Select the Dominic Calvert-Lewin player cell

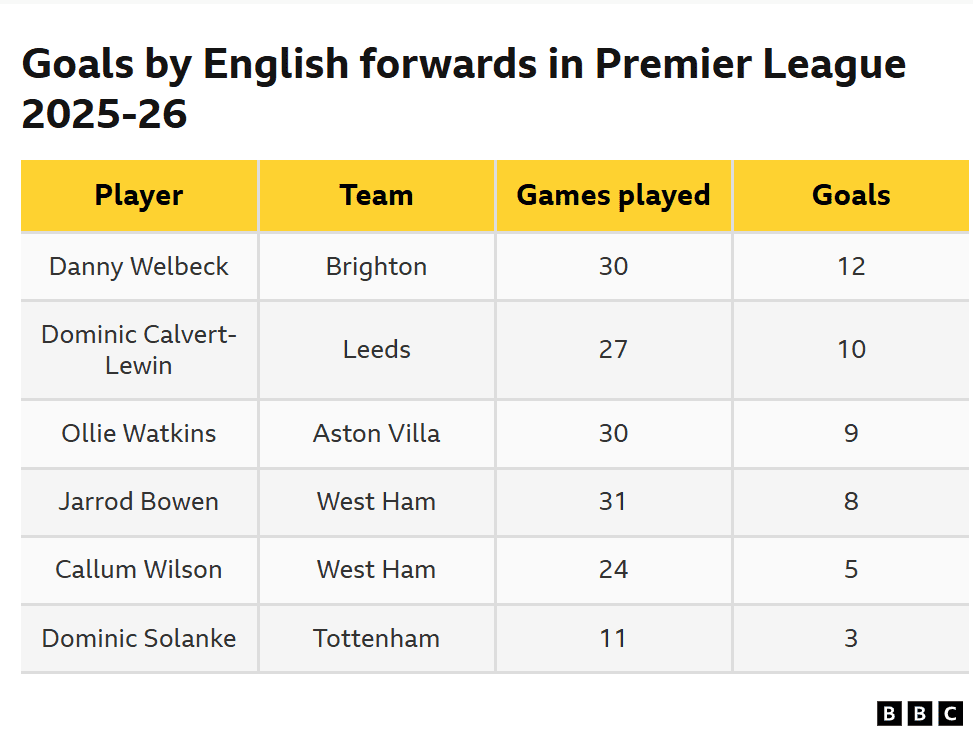tap(139, 349)
